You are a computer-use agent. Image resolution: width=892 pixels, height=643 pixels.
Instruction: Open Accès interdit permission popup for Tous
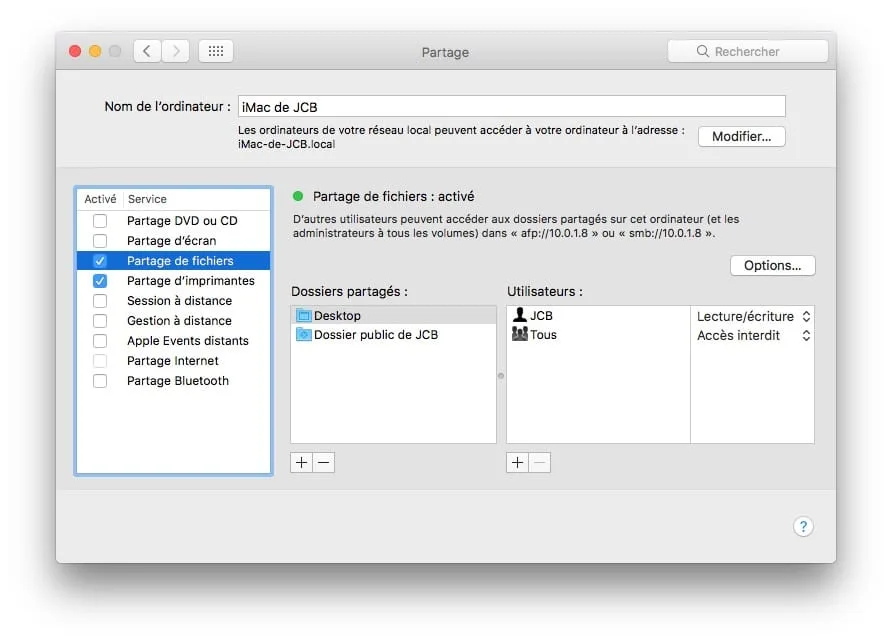click(x=753, y=335)
